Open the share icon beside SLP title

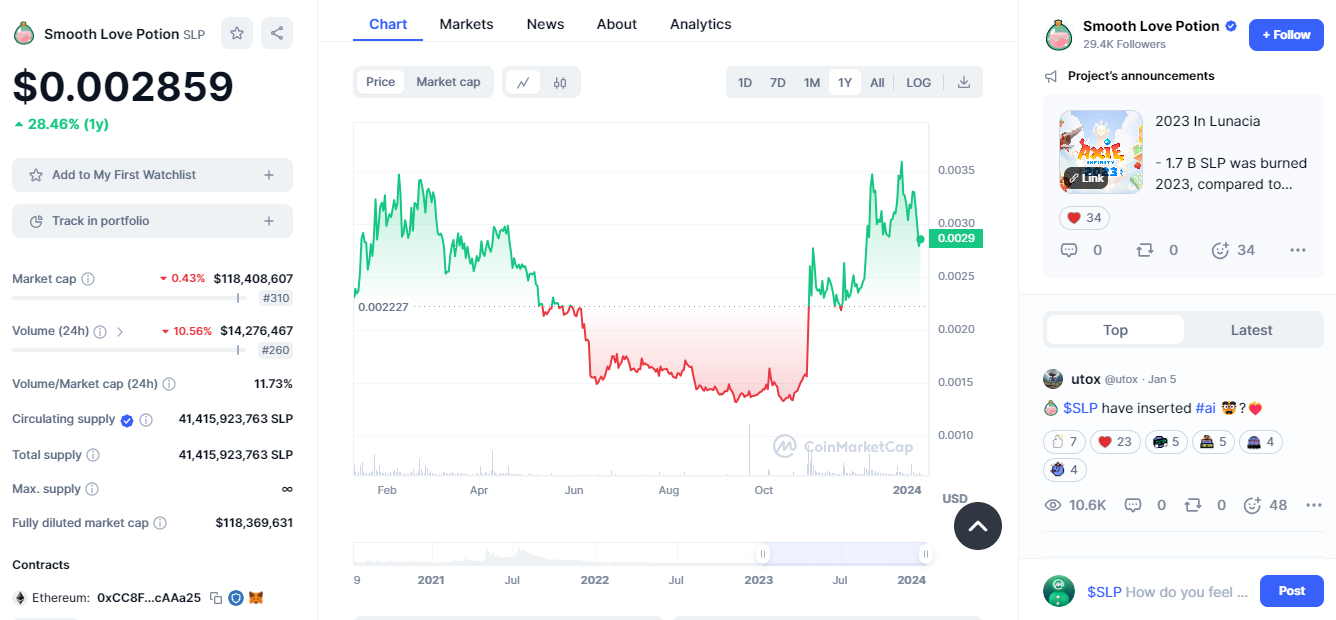click(277, 33)
